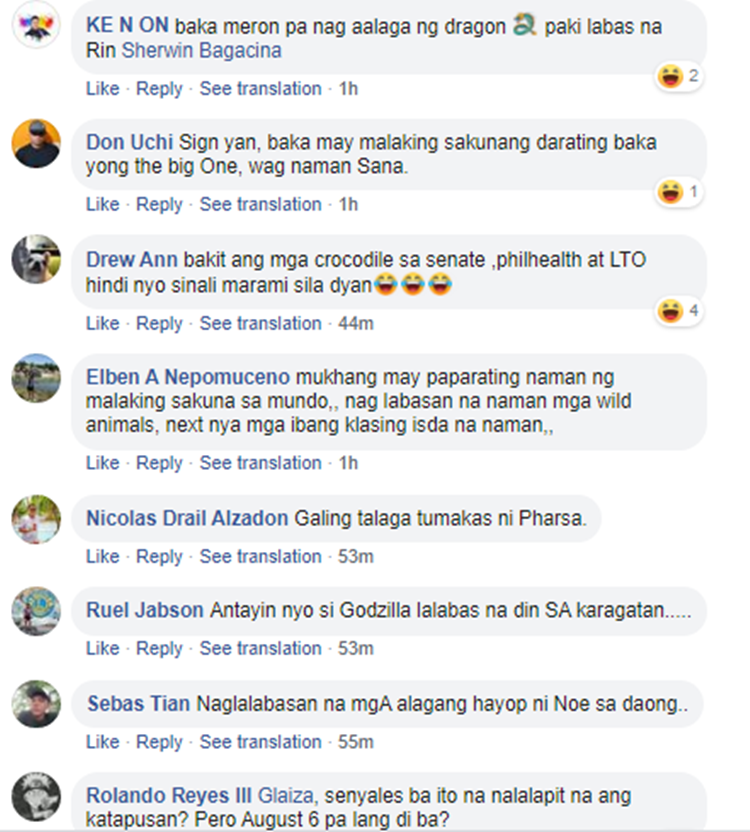
Task: Open the 44m timestamp on Drew Ann's comment
Action: click(356, 323)
